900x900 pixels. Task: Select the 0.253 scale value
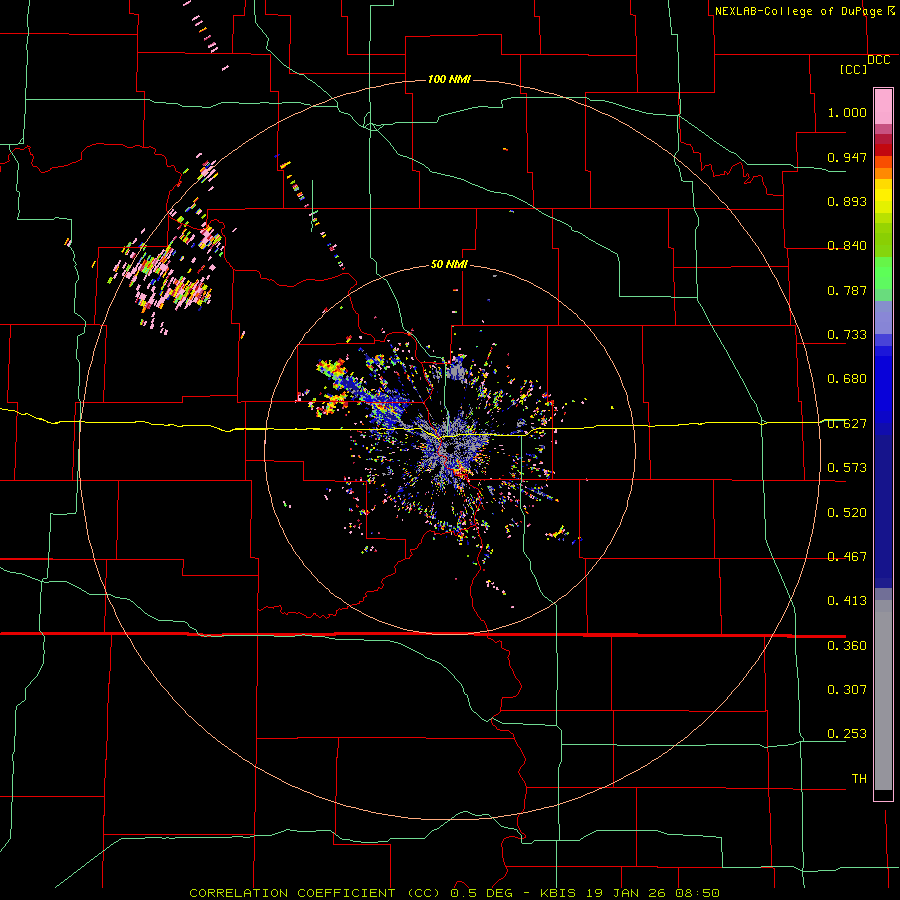pyautogui.click(x=847, y=734)
